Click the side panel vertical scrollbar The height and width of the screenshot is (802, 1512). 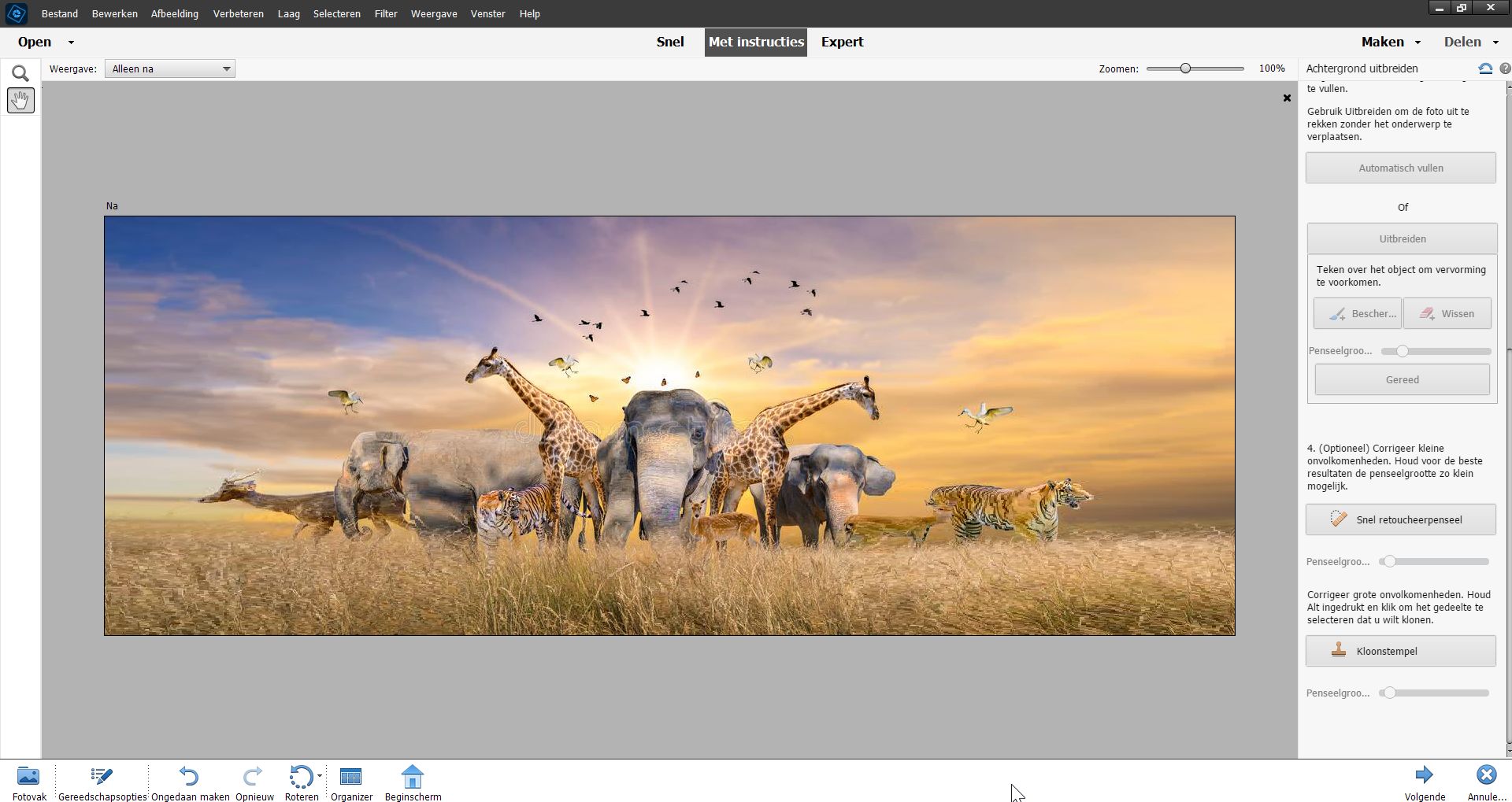pyautogui.click(x=1508, y=546)
